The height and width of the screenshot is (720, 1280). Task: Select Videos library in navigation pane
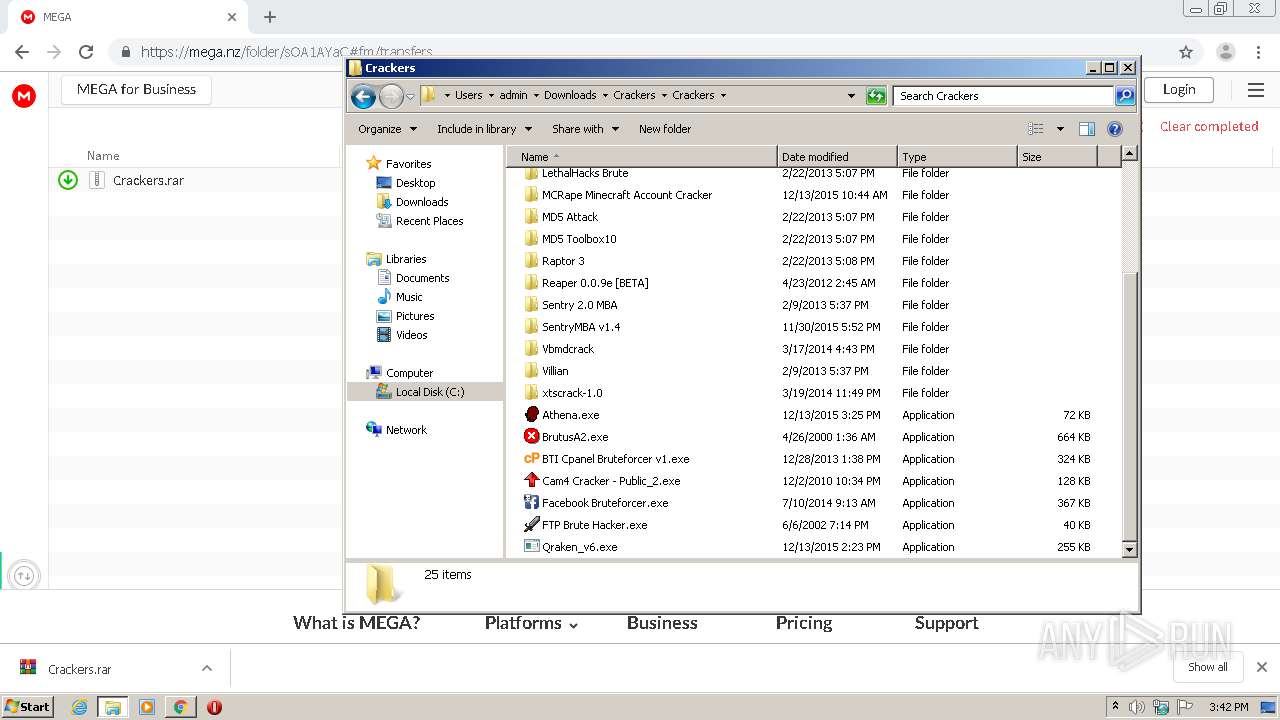[x=411, y=335]
